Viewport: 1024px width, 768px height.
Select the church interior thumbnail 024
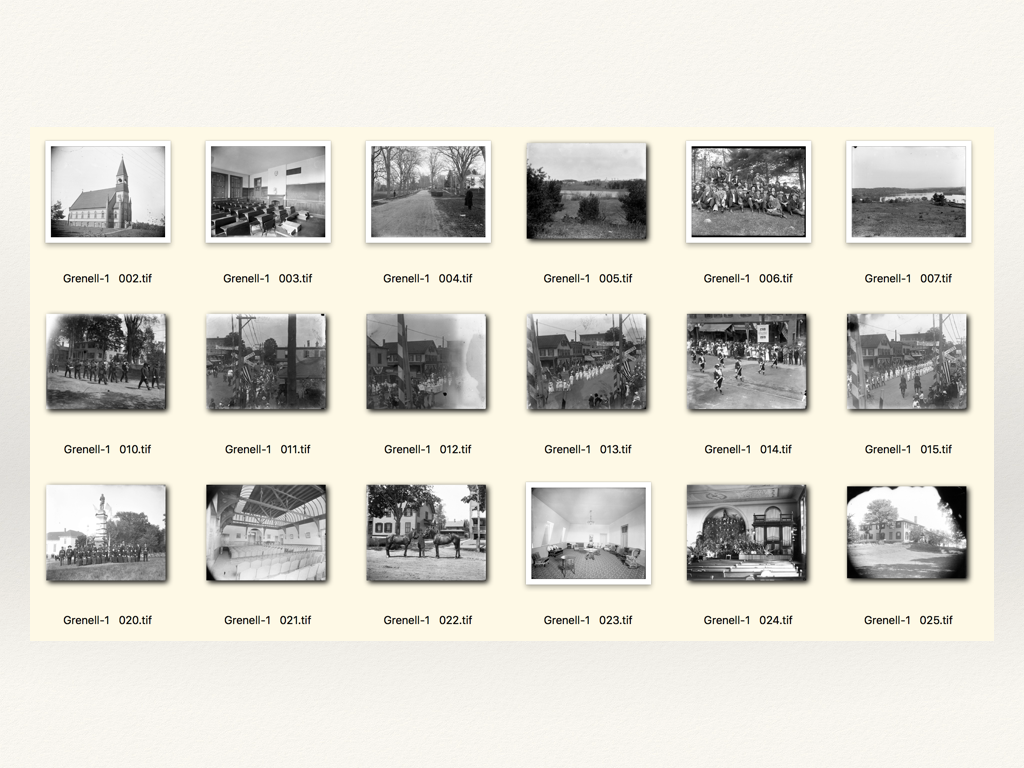coord(746,533)
